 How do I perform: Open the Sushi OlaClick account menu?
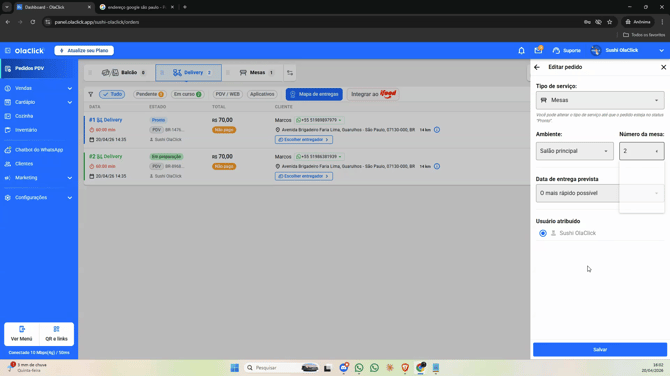click(627, 50)
